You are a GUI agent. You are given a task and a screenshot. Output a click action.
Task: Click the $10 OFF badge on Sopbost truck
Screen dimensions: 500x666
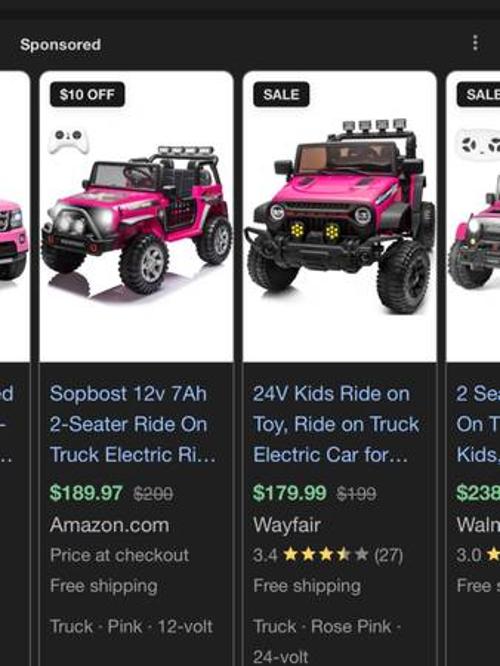click(87, 94)
